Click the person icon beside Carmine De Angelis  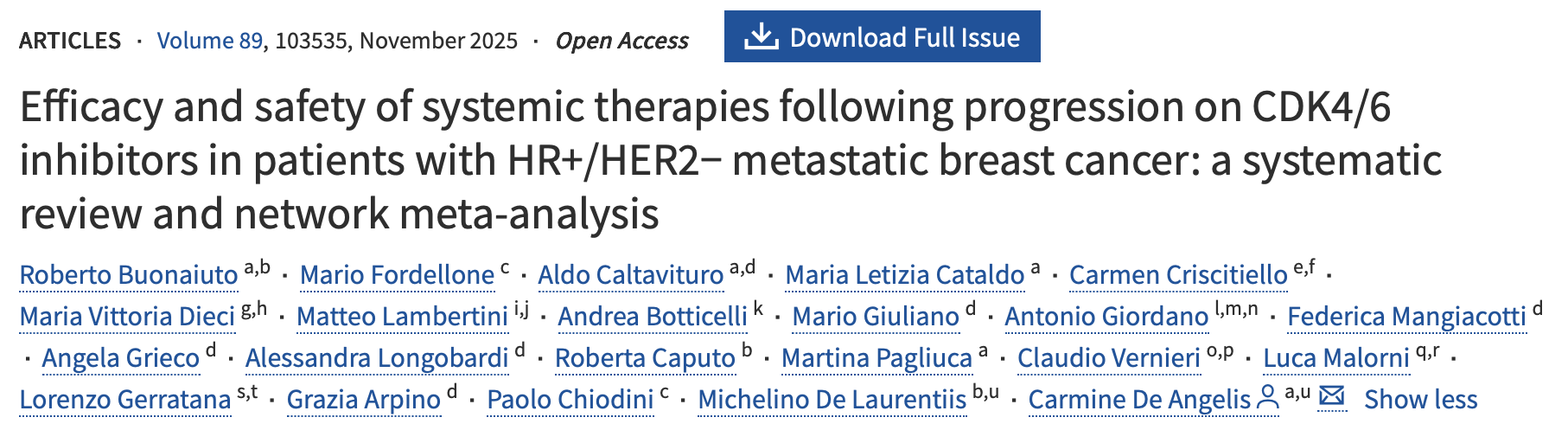click(x=1267, y=398)
